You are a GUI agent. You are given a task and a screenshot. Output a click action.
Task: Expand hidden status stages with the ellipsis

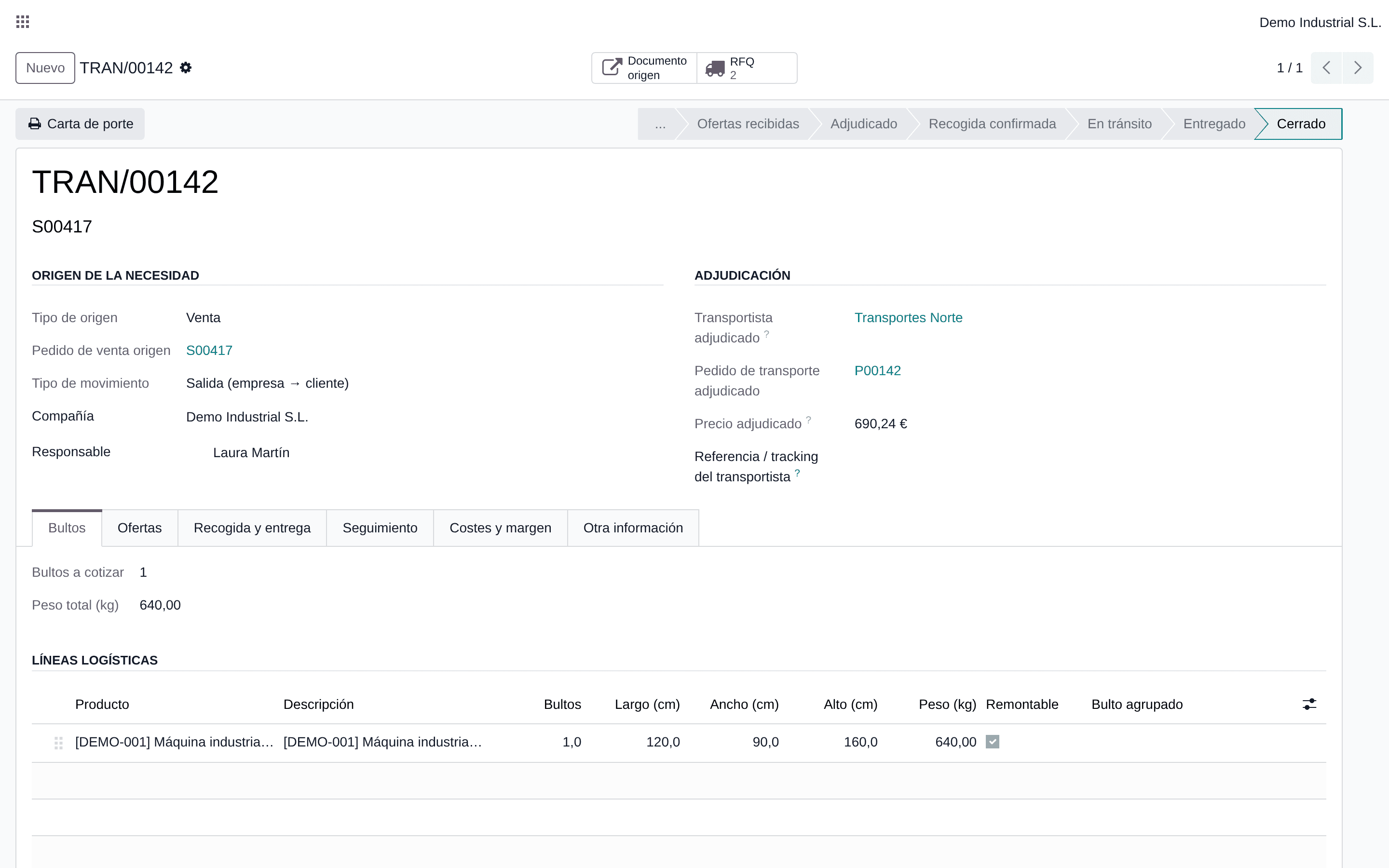pos(660,124)
